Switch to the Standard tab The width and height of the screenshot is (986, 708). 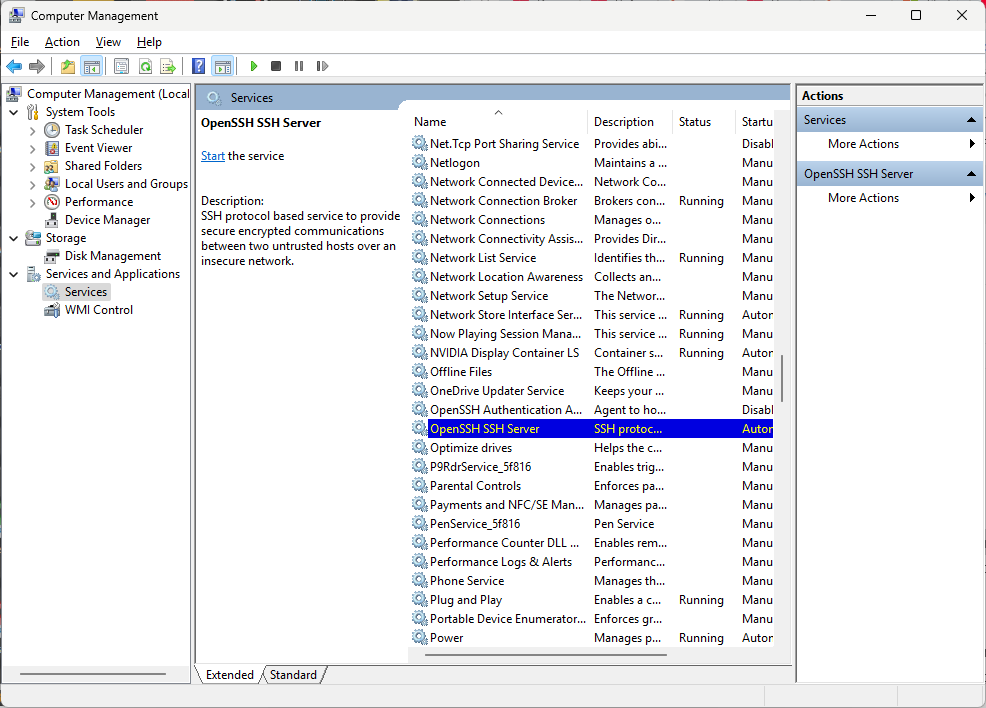click(293, 675)
